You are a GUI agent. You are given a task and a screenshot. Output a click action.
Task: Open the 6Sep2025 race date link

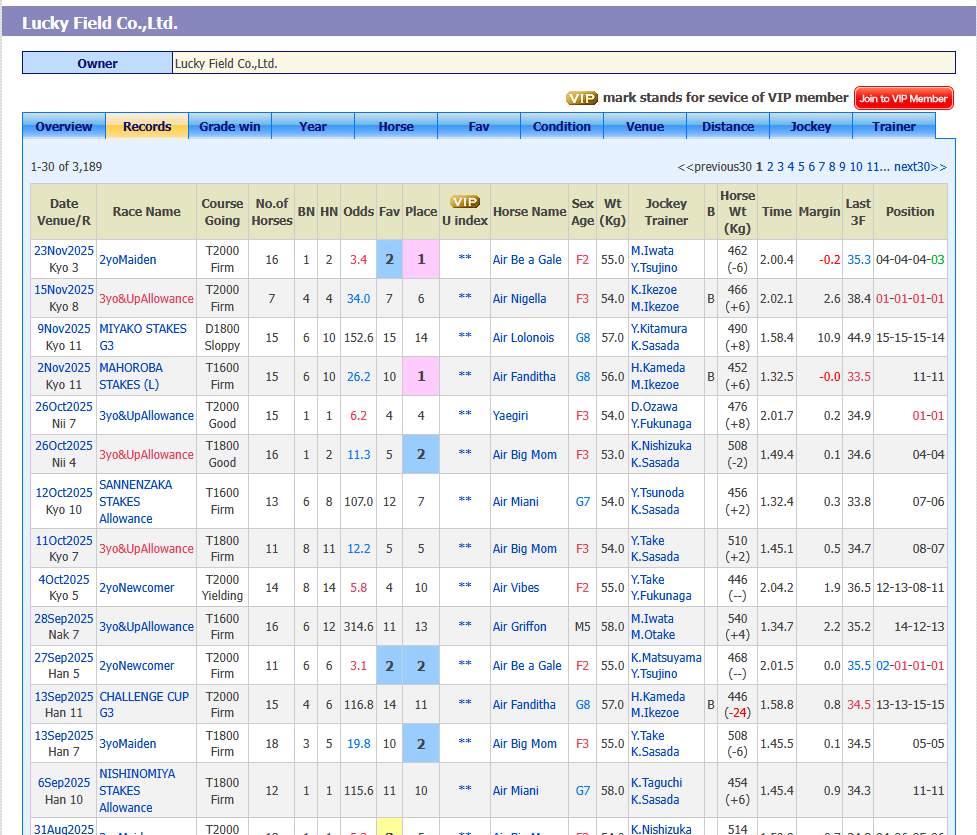pos(64,783)
